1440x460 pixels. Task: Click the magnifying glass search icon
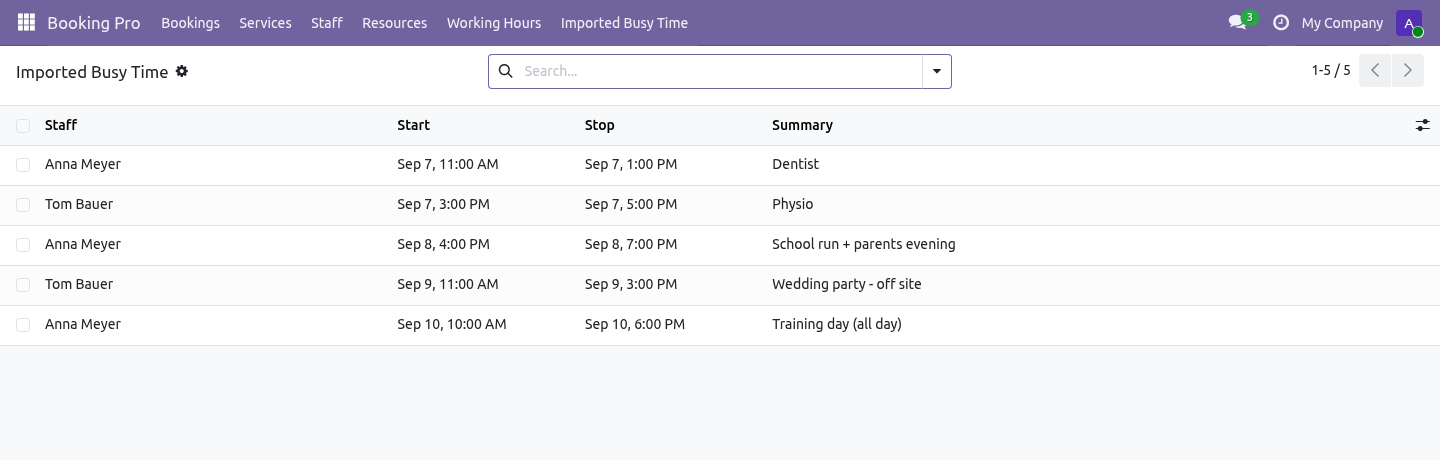click(505, 71)
